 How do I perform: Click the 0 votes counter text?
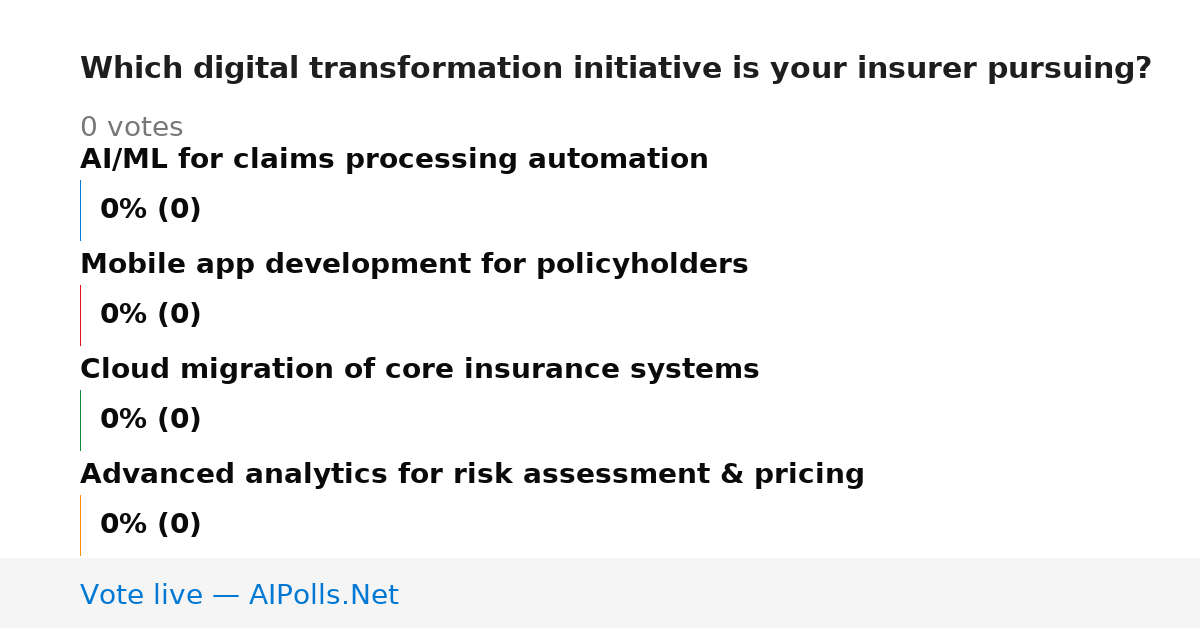click(131, 128)
